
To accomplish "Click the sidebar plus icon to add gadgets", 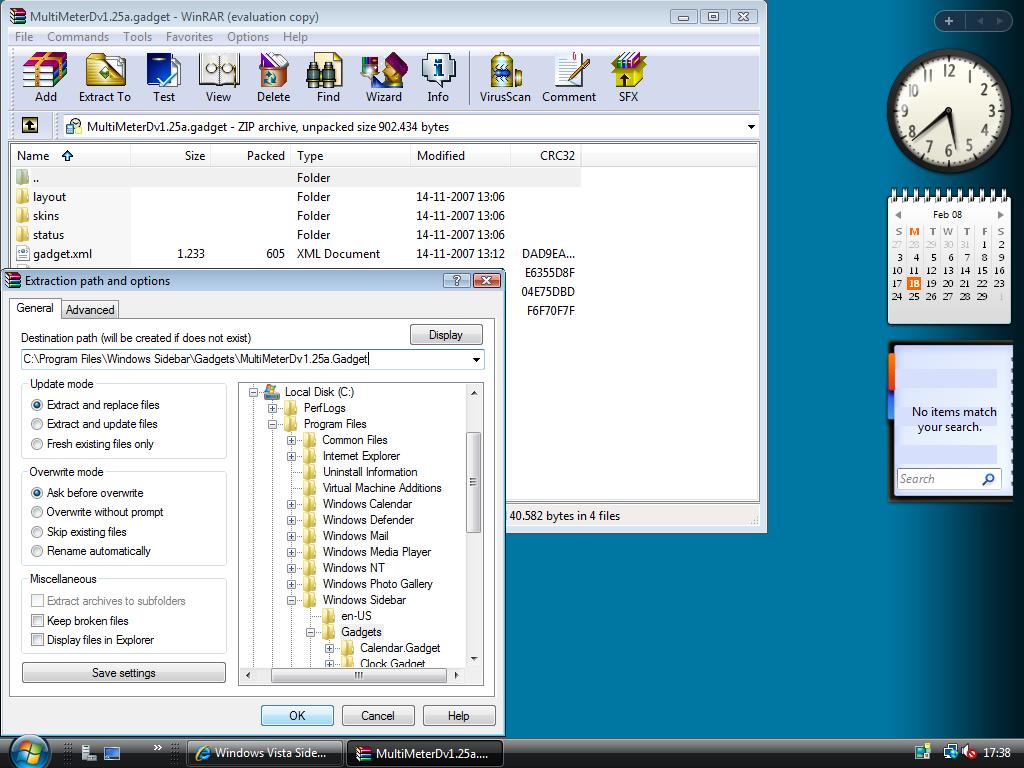I will point(949,21).
